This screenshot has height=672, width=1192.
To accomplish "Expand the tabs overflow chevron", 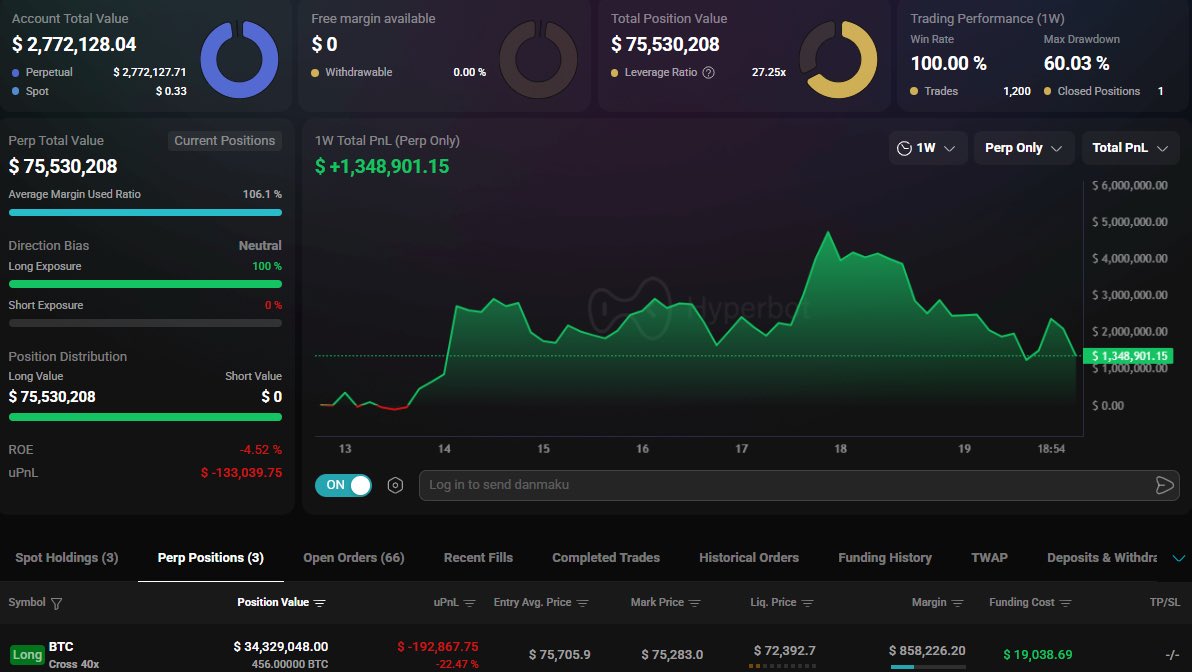I will [1178, 558].
